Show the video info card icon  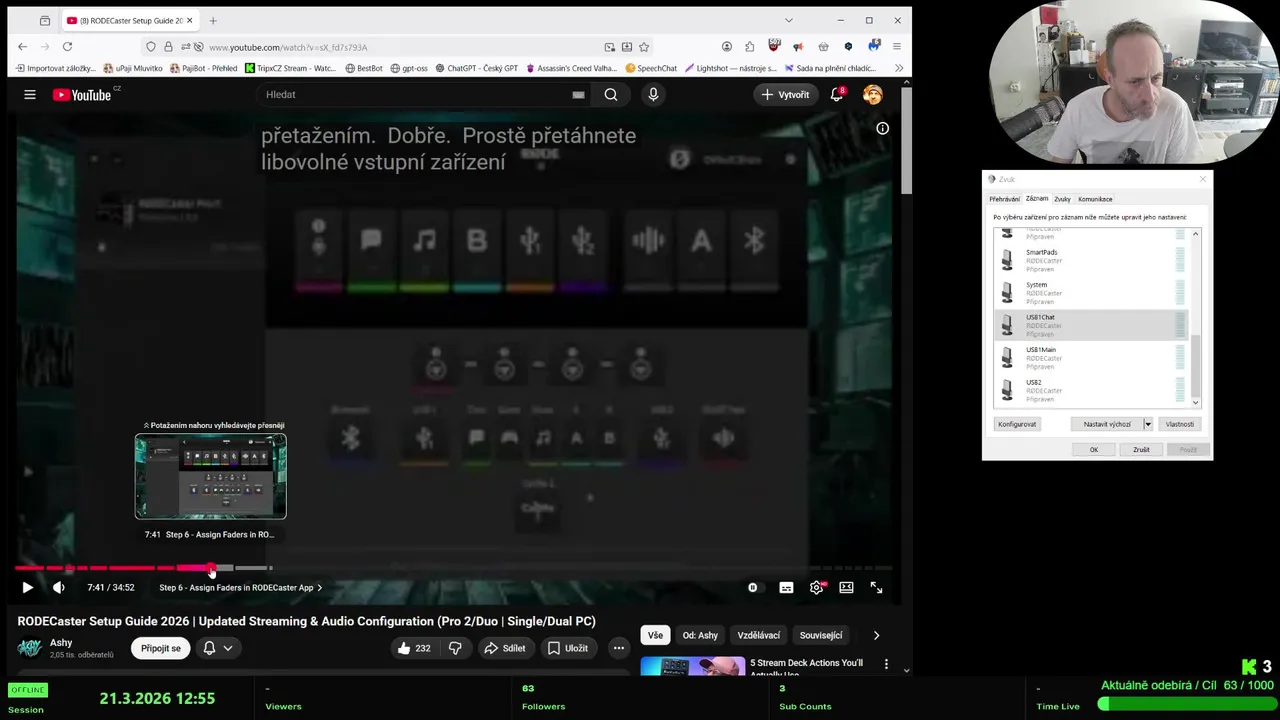pos(882,128)
